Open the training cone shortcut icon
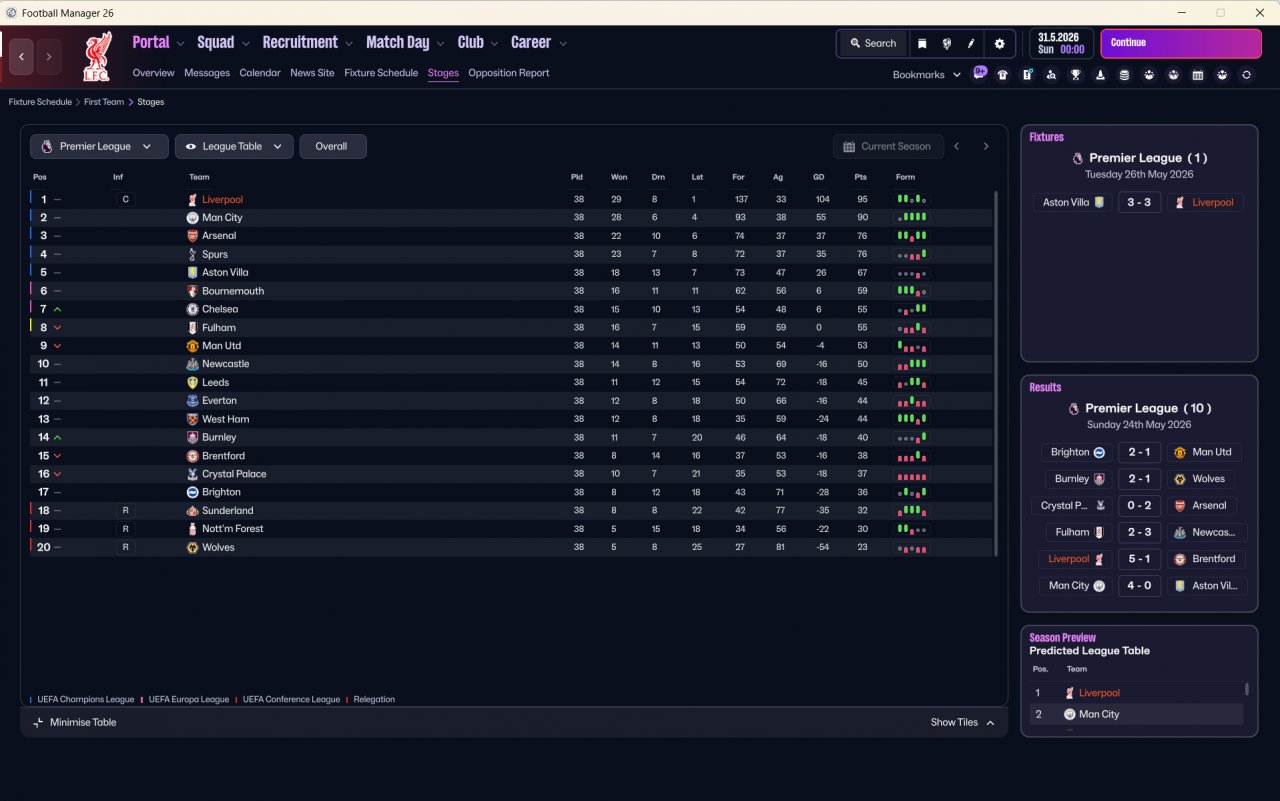 pyautogui.click(x=1100, y=75)
